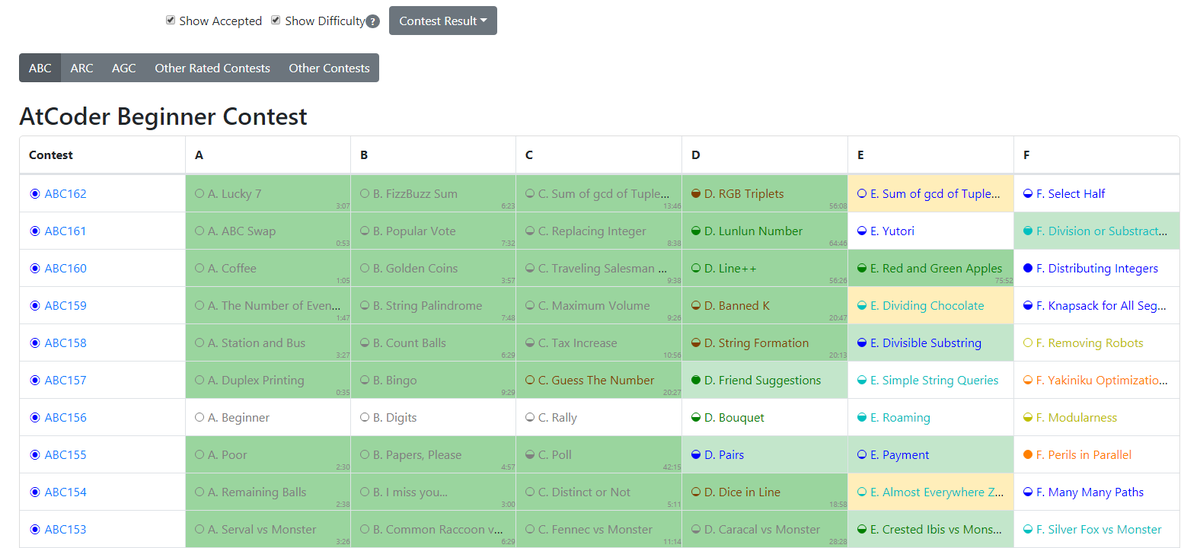The width and height of the screenshot is (1200, 548).
Task: Open the ABC157 contest link
Action: pos(65,380)
